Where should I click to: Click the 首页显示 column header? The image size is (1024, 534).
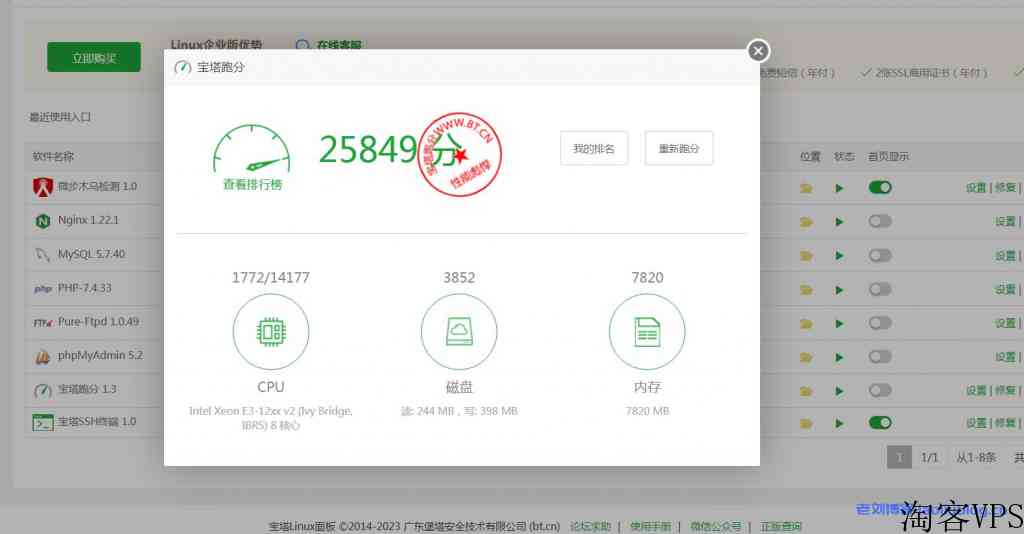pyautogui.click(x=888, y=157)
